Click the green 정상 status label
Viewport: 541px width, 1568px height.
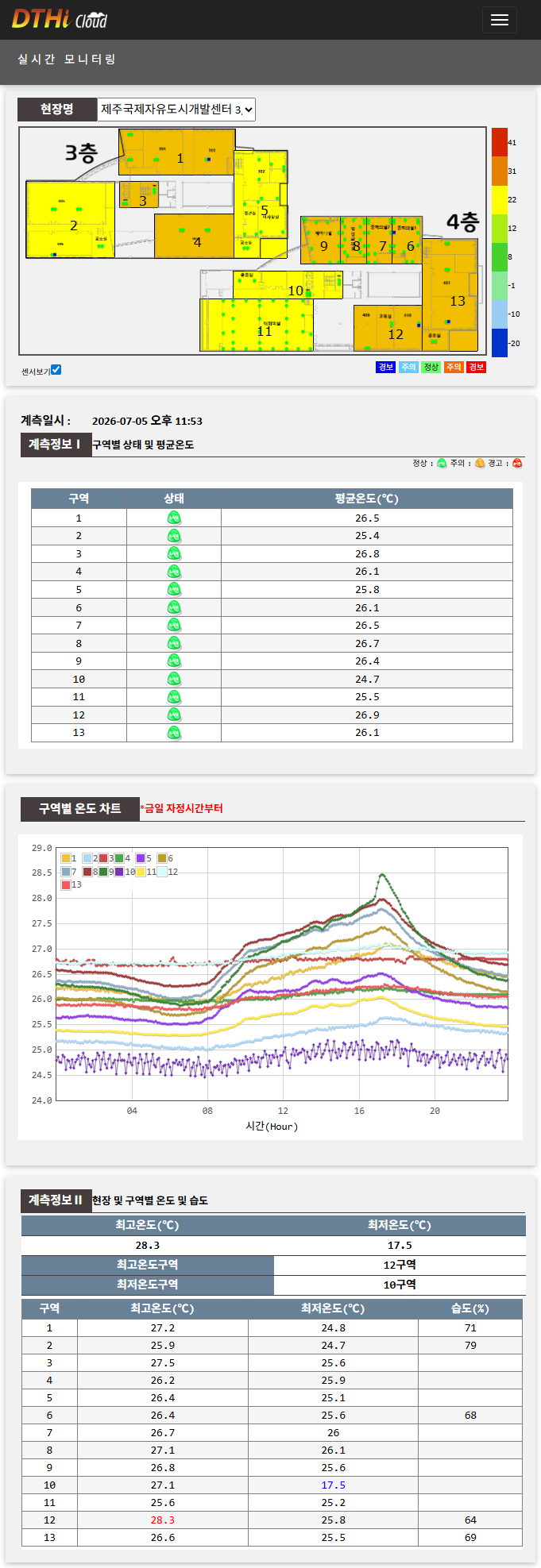point(431,367)
